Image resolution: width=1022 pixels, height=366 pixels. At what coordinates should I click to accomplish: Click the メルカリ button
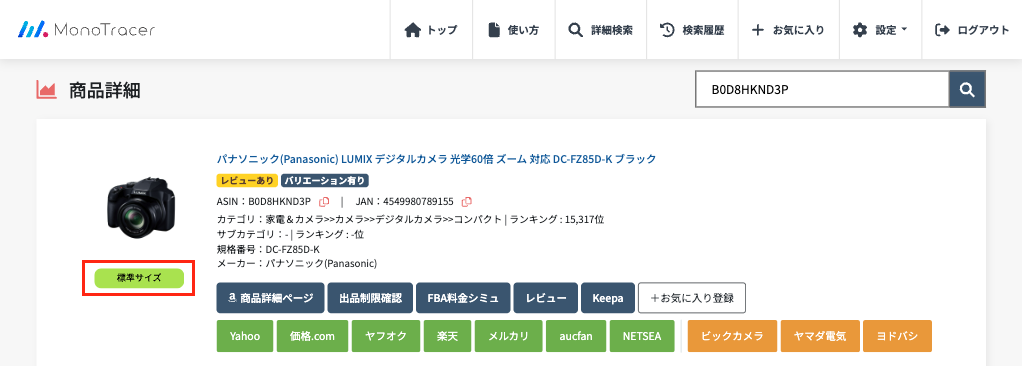[509, 336]
